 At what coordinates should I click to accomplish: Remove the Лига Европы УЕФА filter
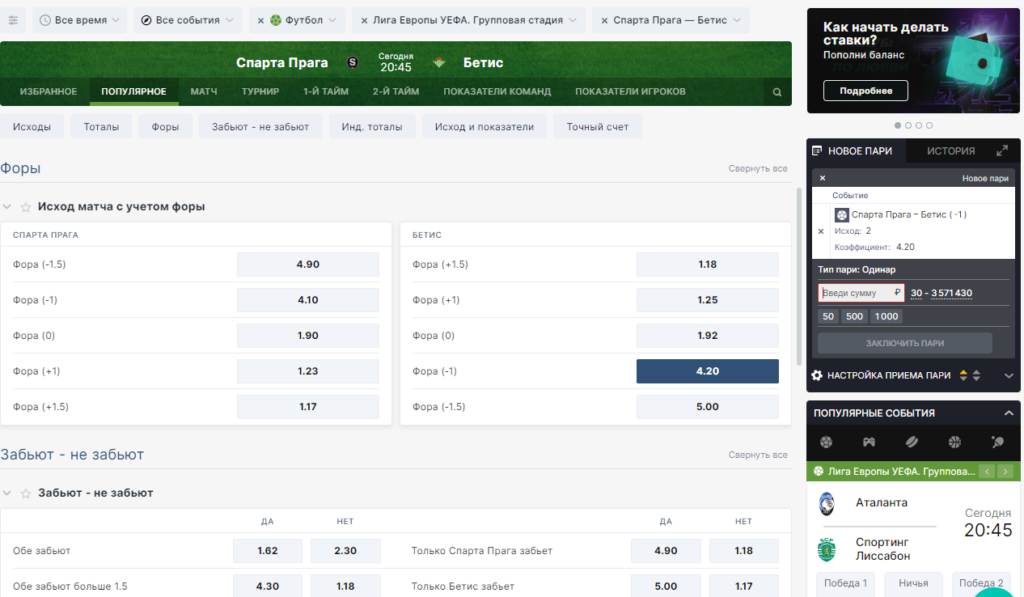[364, 20]
